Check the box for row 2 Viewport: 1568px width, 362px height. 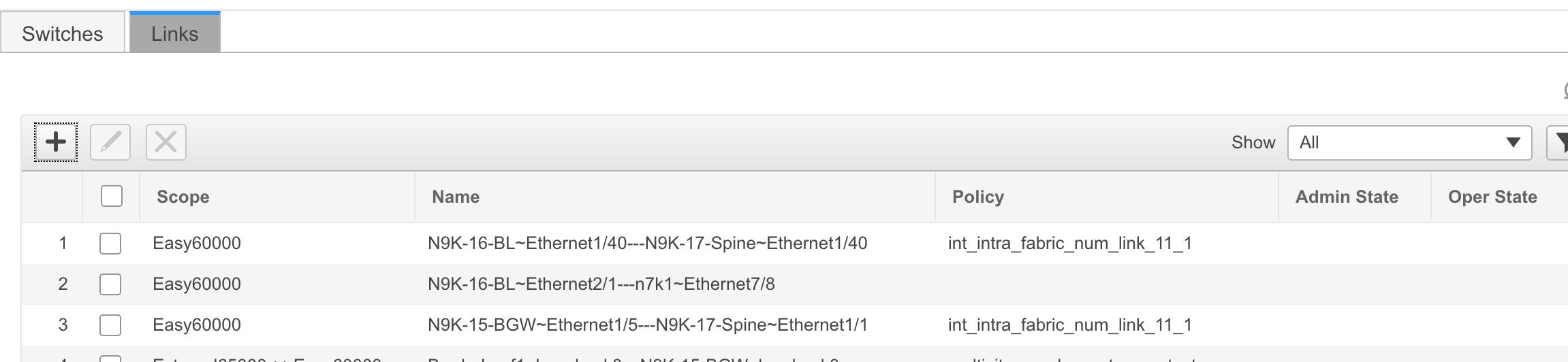click(110, 284)
